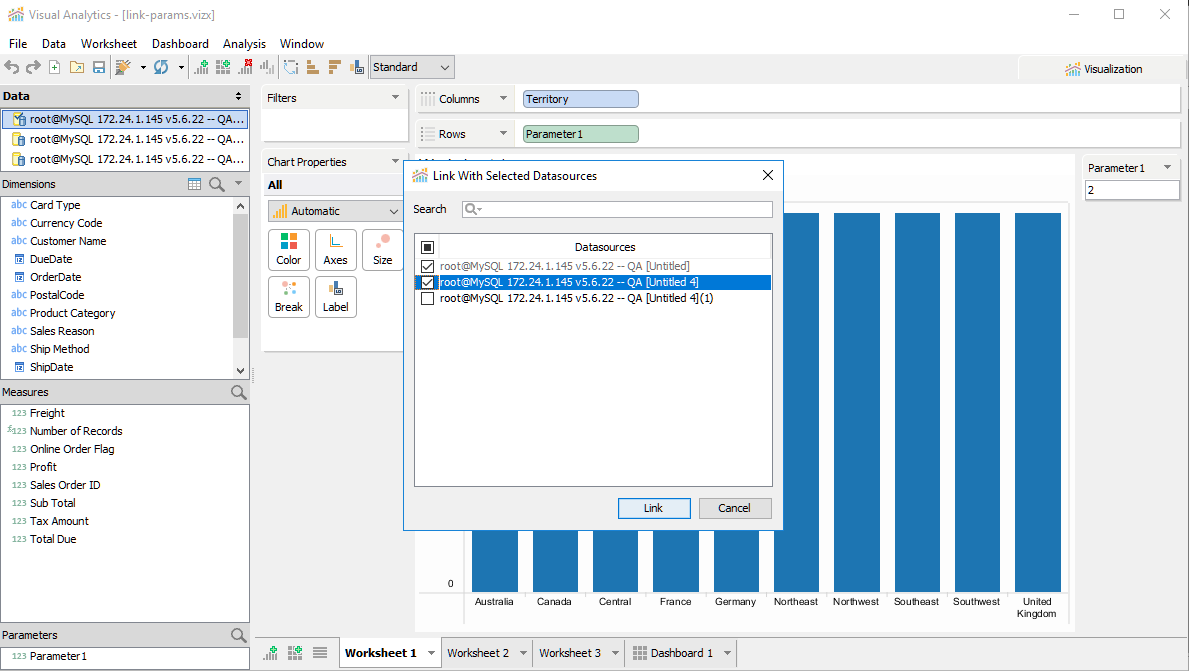Search measures with magnifier icon
1189x671 pixels.
(239, 392)
